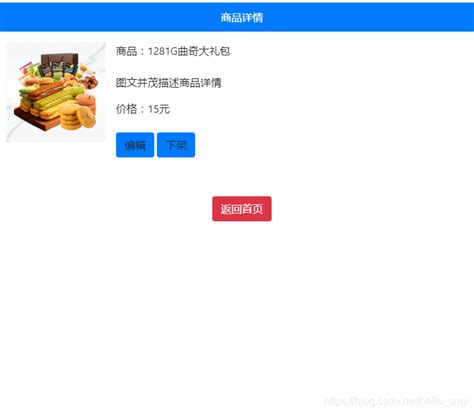Click the 价格：15元 price line
The height and width of the screenshot is (413, 474).
tap(143, 109)
